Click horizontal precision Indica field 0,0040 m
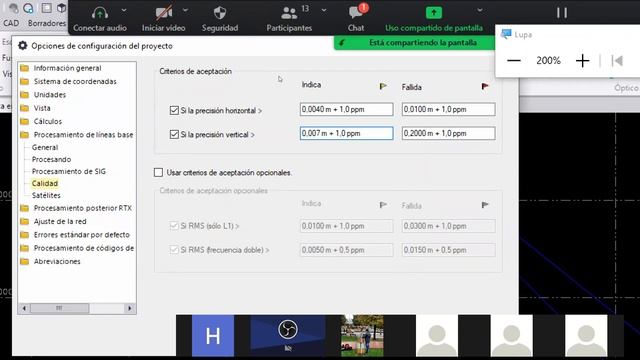 click(x=347, y=109)
